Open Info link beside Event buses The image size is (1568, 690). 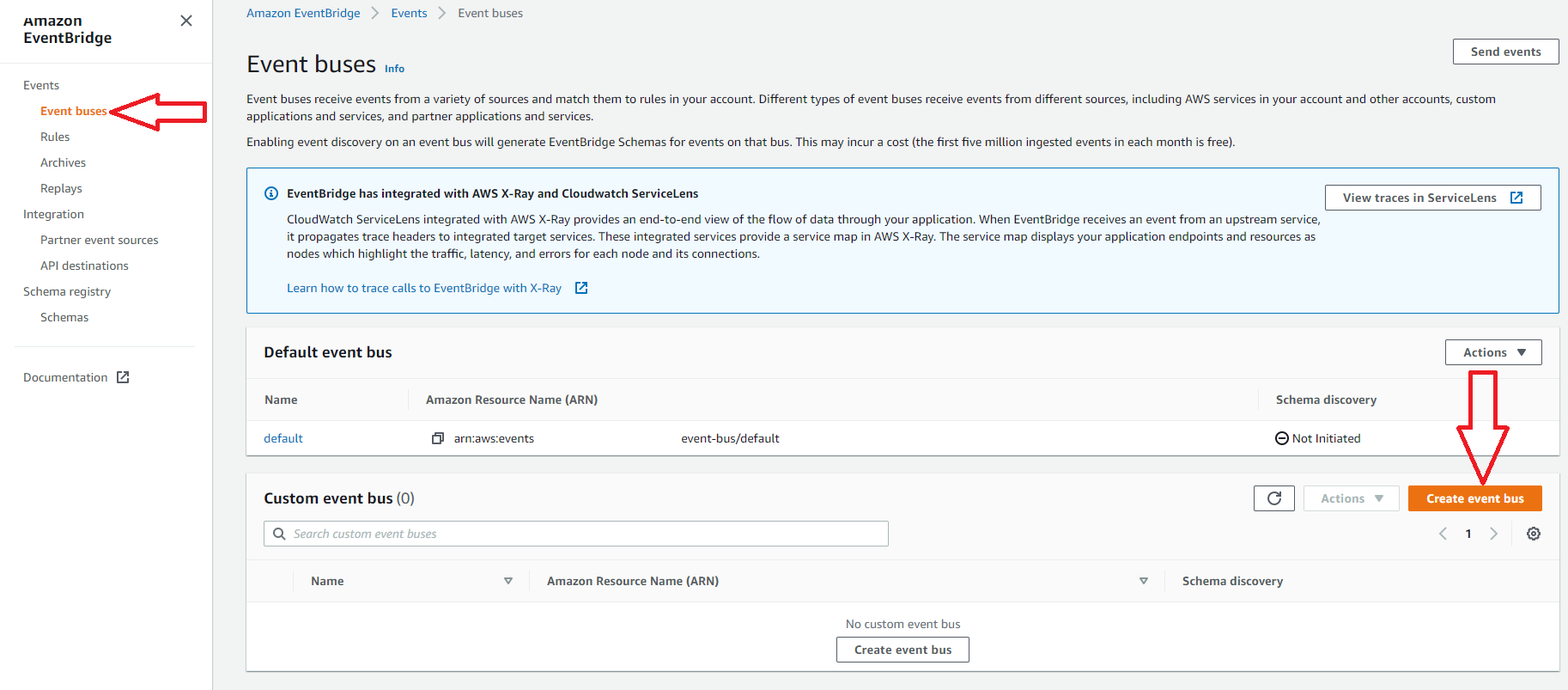coord(394,69)
